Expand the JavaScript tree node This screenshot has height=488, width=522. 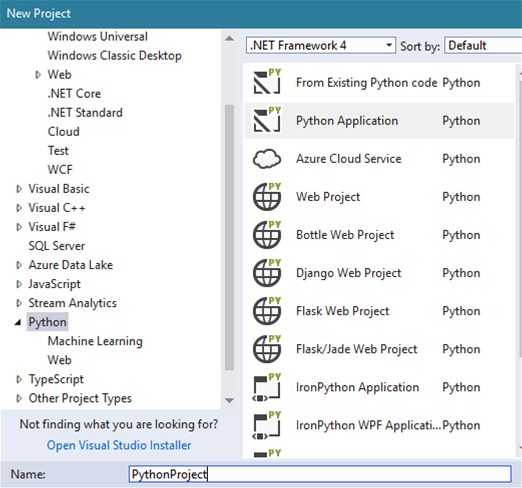point(19,284)
